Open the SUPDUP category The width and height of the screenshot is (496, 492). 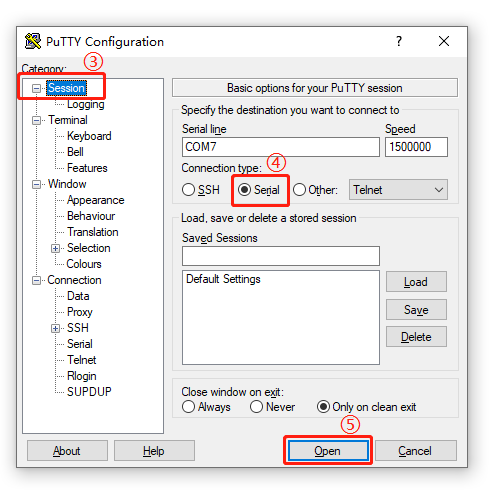point(89,392)
